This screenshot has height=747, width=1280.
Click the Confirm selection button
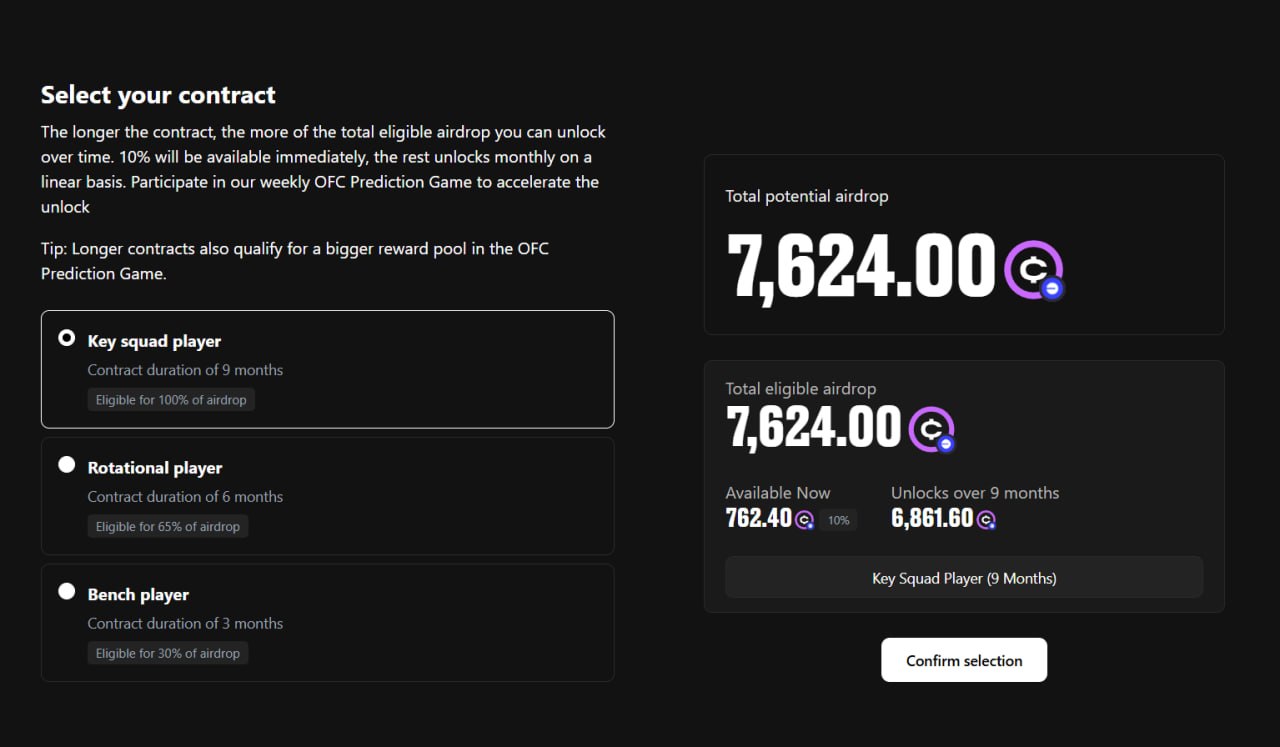pyautogui.click(x=964, y=660)
